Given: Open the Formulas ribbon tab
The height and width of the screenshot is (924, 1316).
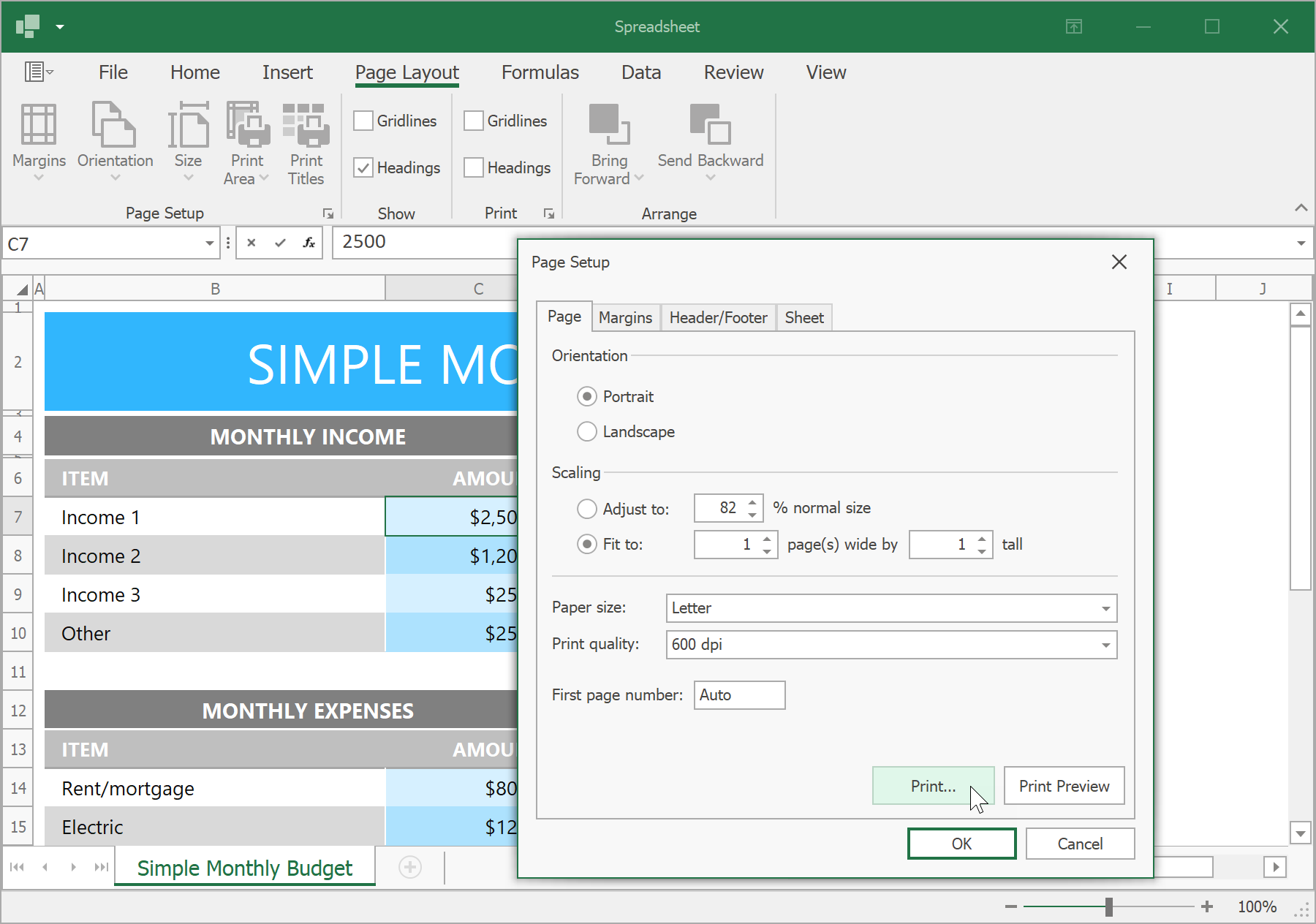Looking at the screenshot, I should tap(540, 72).
